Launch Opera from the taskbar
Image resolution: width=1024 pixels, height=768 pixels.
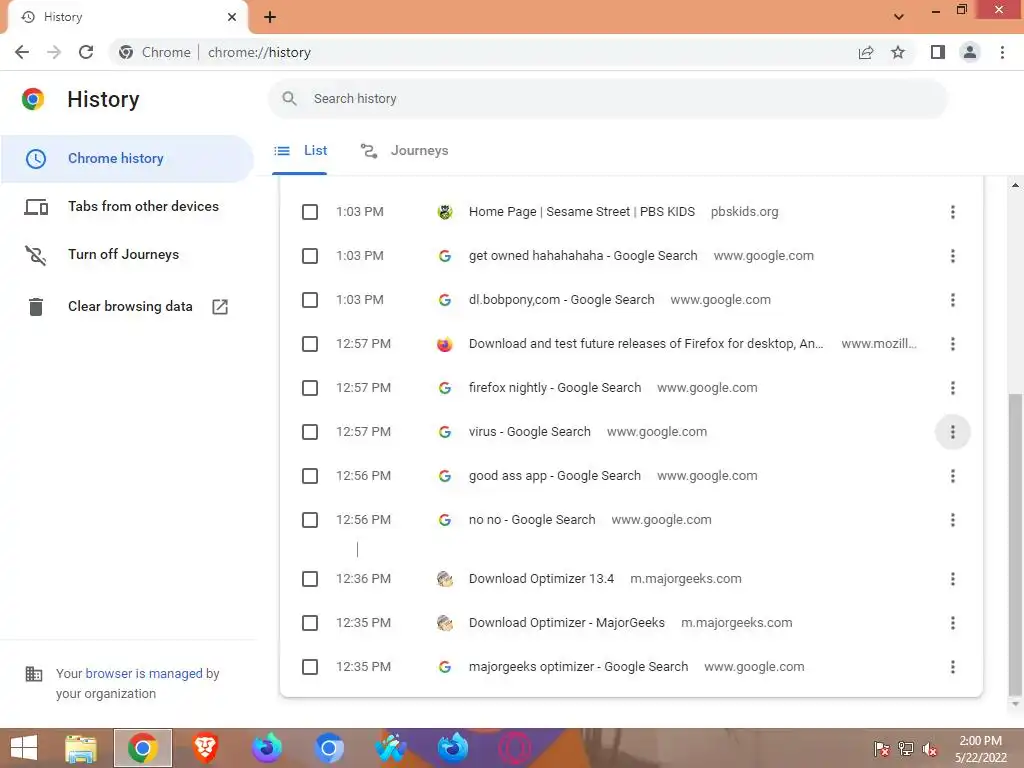tap(515, 748)
